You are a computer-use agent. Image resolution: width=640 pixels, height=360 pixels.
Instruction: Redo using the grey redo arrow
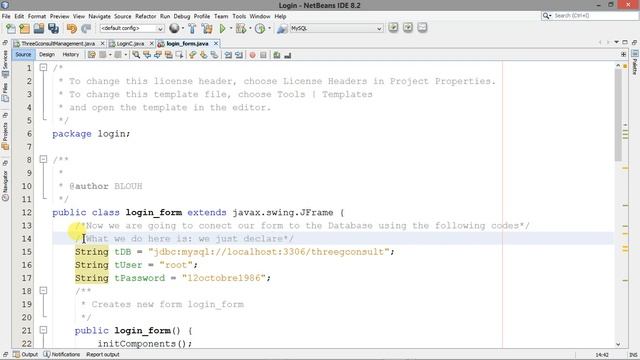pyautogui.click(x=86, y=29)
